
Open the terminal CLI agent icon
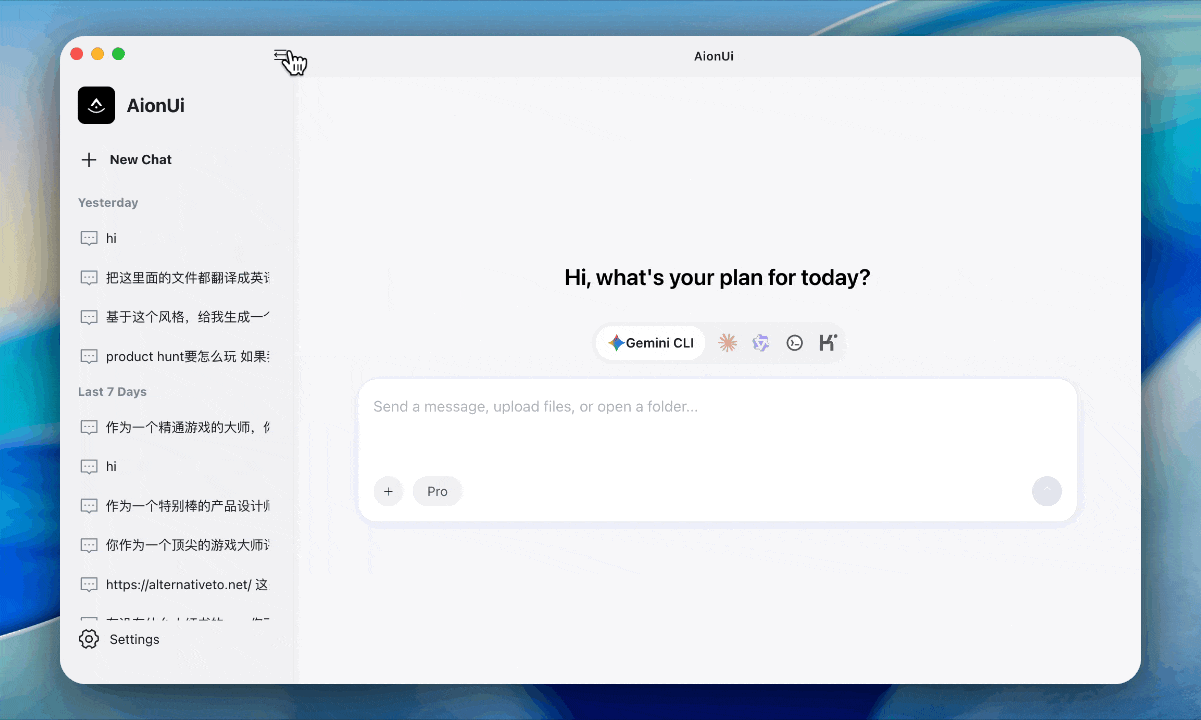pos(795,342)
